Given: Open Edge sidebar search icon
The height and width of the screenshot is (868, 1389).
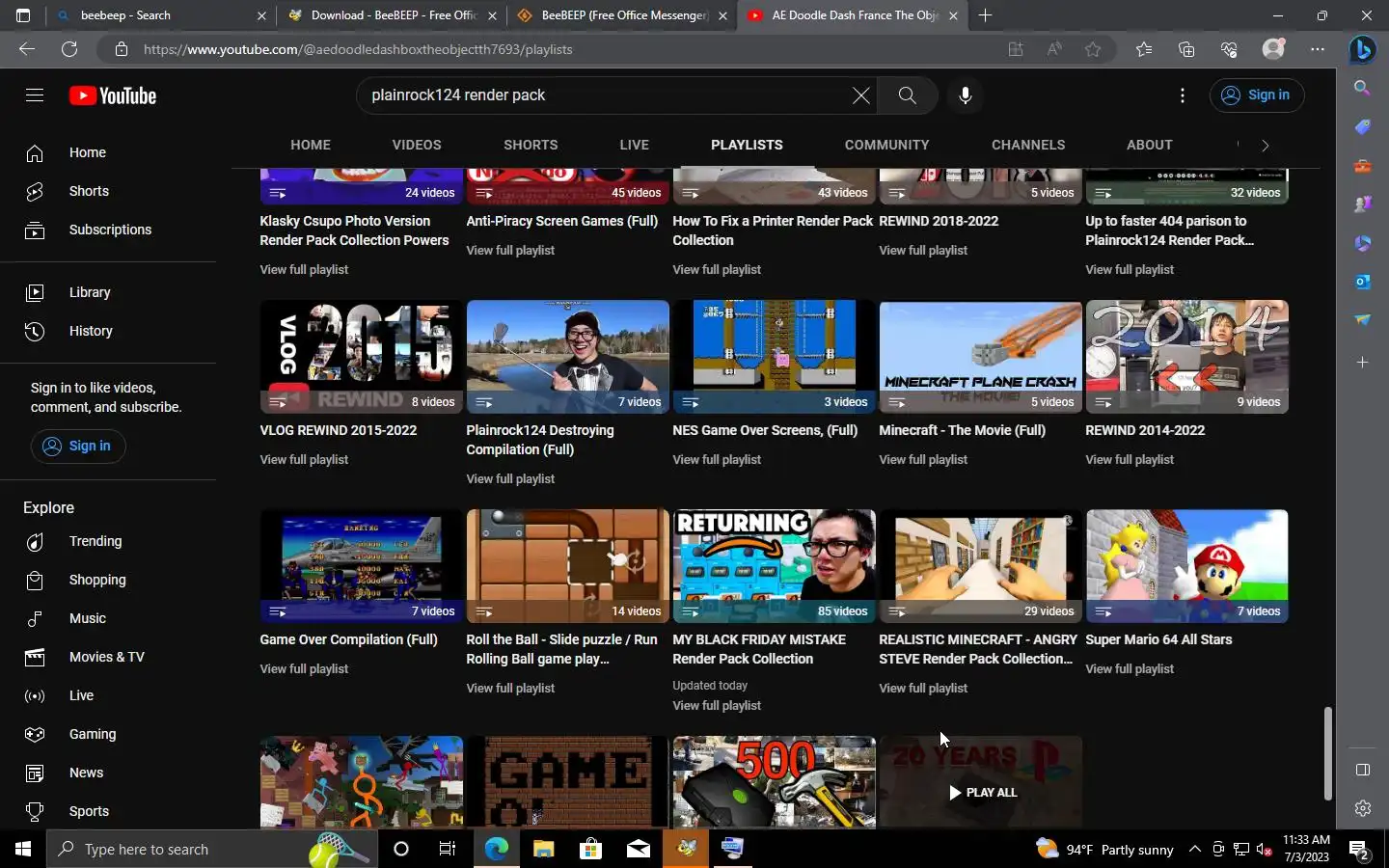Looking at the screenshot, I should (1362, 88).
